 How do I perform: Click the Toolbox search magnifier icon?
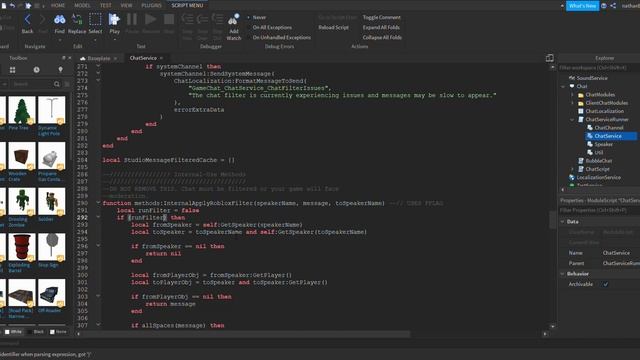click(57, 84)
